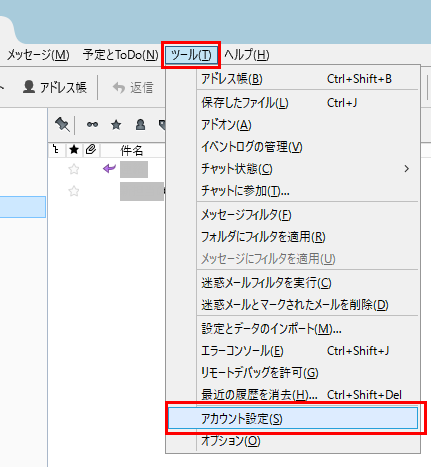Select 最近の履歴を消去(H)... entry
Viewport: 431px width, 467px height.
(292, 395)
